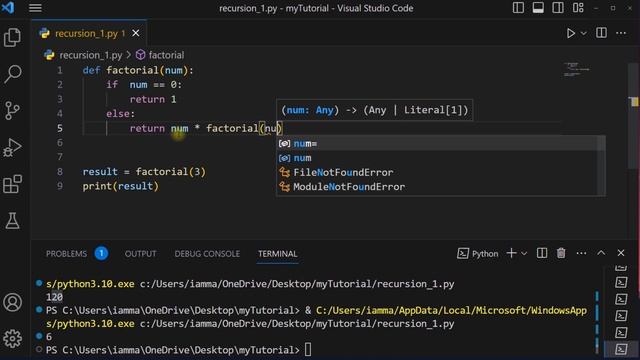Switch to the OUTPUT panel tab

tap(140, 254)
